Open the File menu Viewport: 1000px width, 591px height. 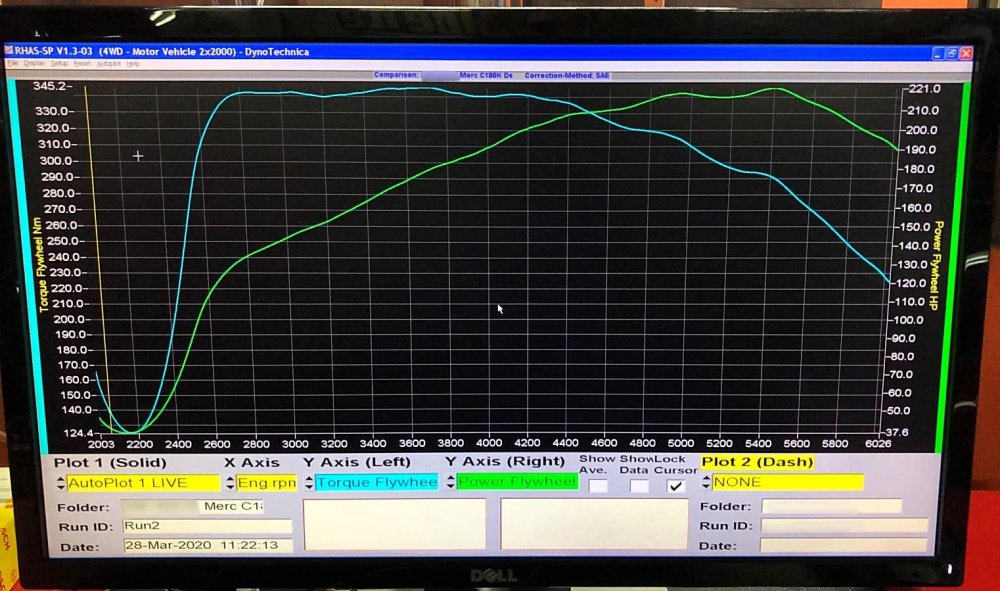point(12,63)
